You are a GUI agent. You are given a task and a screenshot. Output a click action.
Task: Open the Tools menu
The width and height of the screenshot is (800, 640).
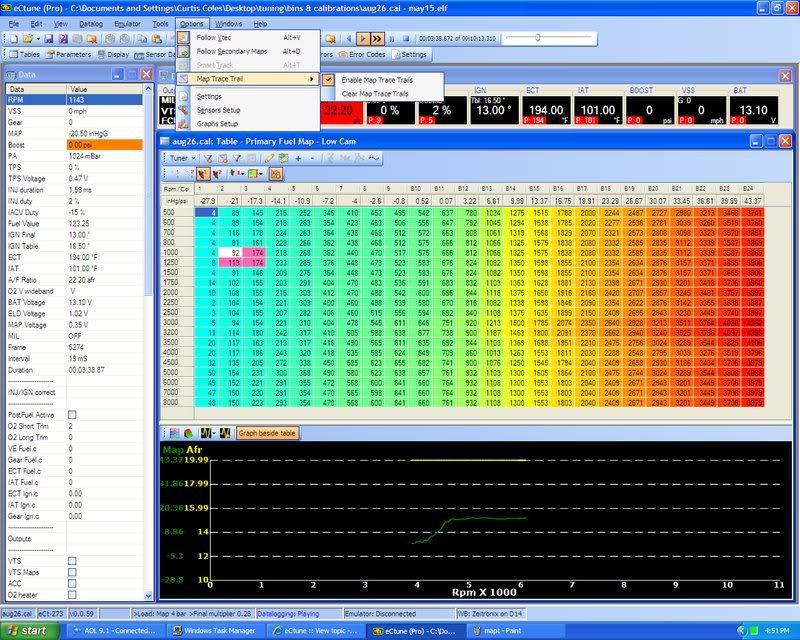(x=160, y=24)
